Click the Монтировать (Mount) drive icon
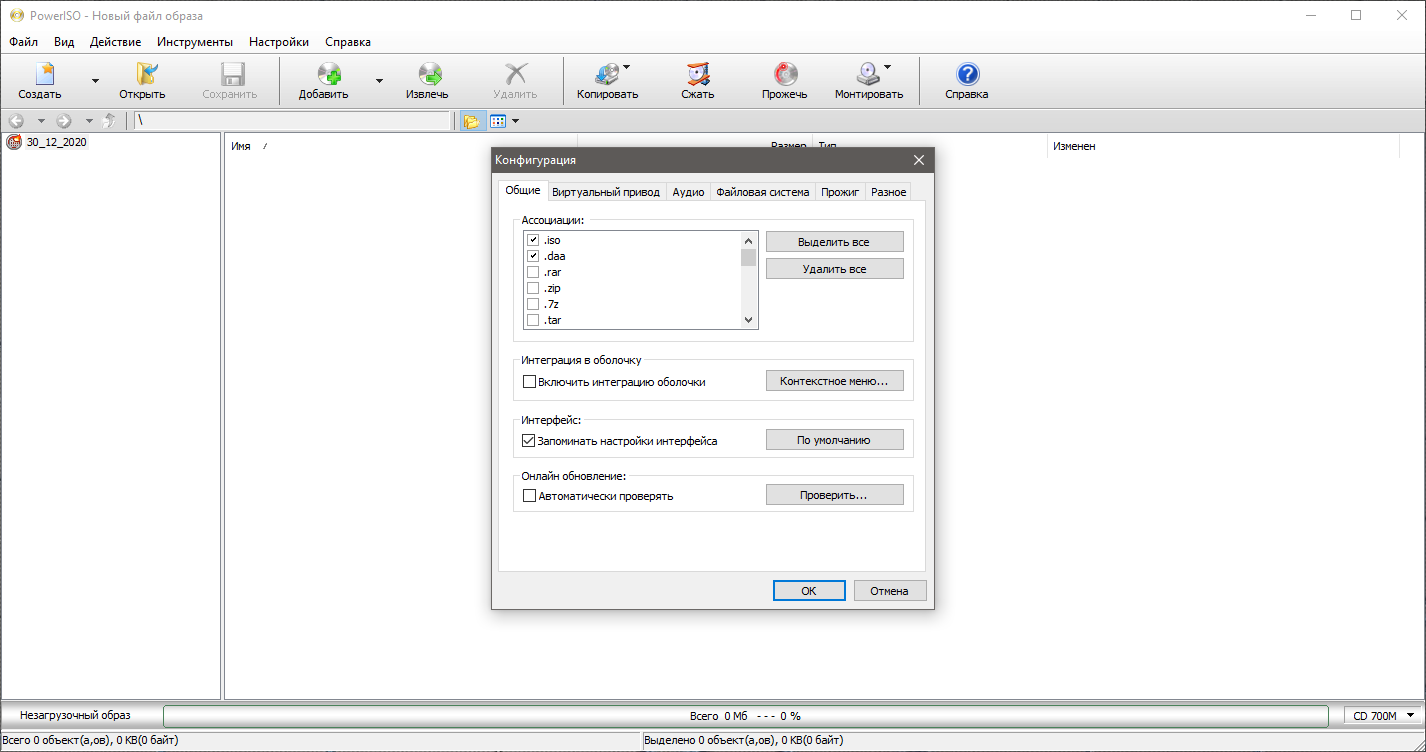This screenshot has width=1426, height=752. point(867,75)
